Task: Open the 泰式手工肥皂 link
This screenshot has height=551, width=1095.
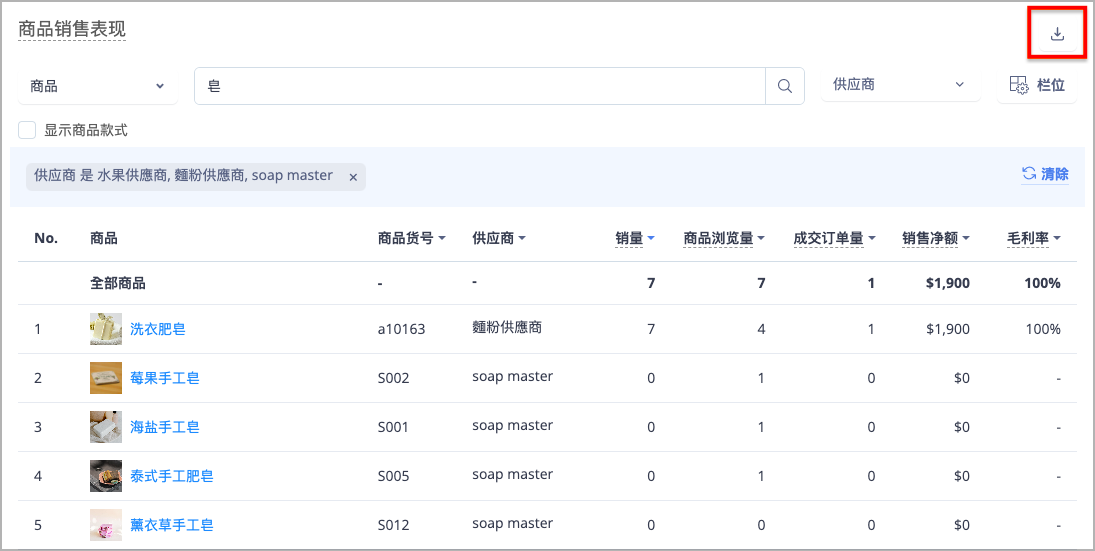Action: click(172, 476)
